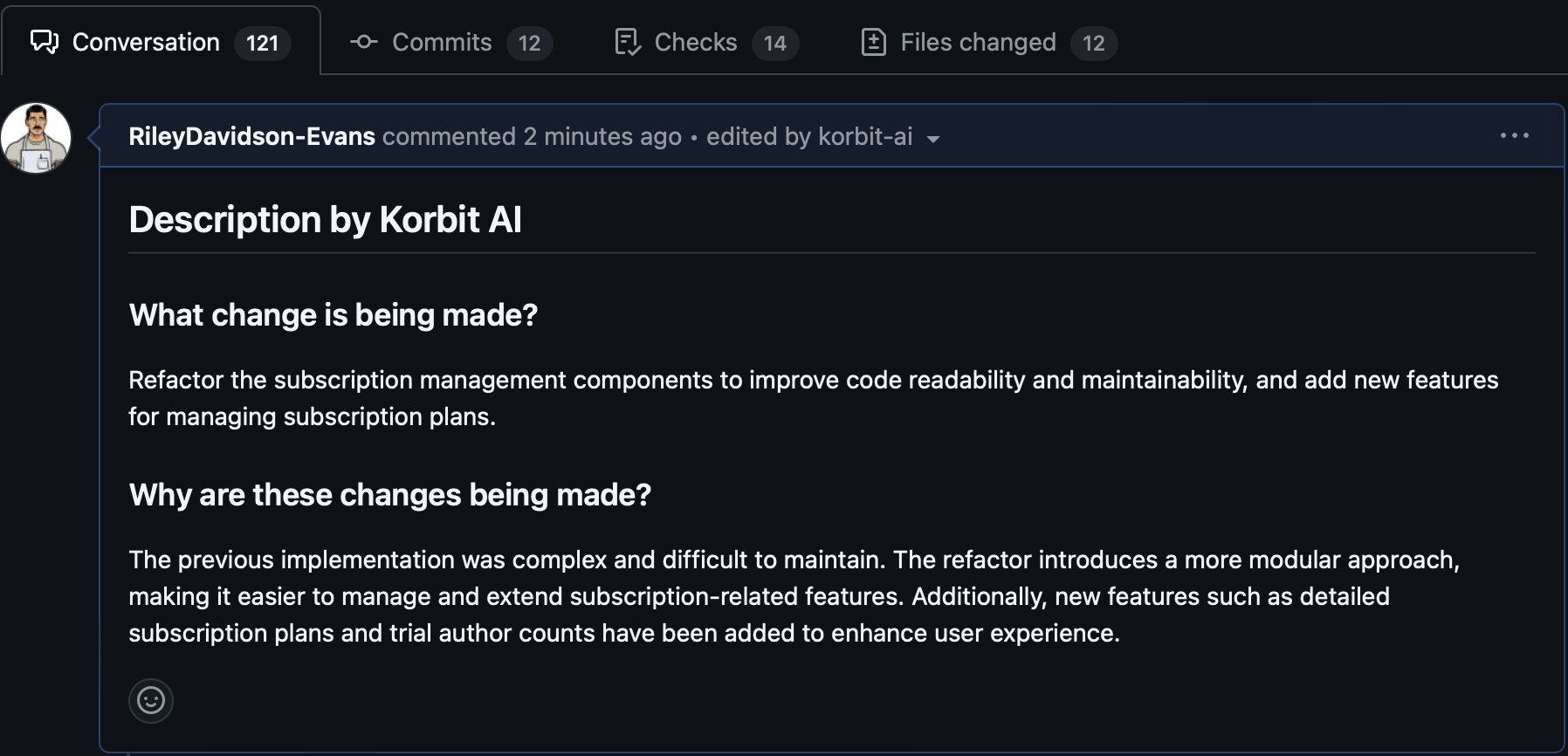Viewport: 1568px width, 756px height.
Task: Switch to the Commits tab
Action: tap(451, 42)
